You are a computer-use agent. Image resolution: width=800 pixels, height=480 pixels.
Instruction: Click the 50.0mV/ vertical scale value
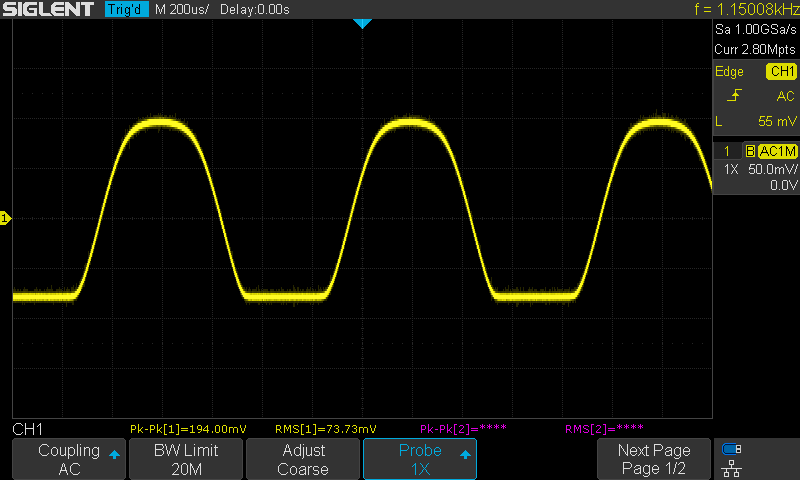coord(772,169)
